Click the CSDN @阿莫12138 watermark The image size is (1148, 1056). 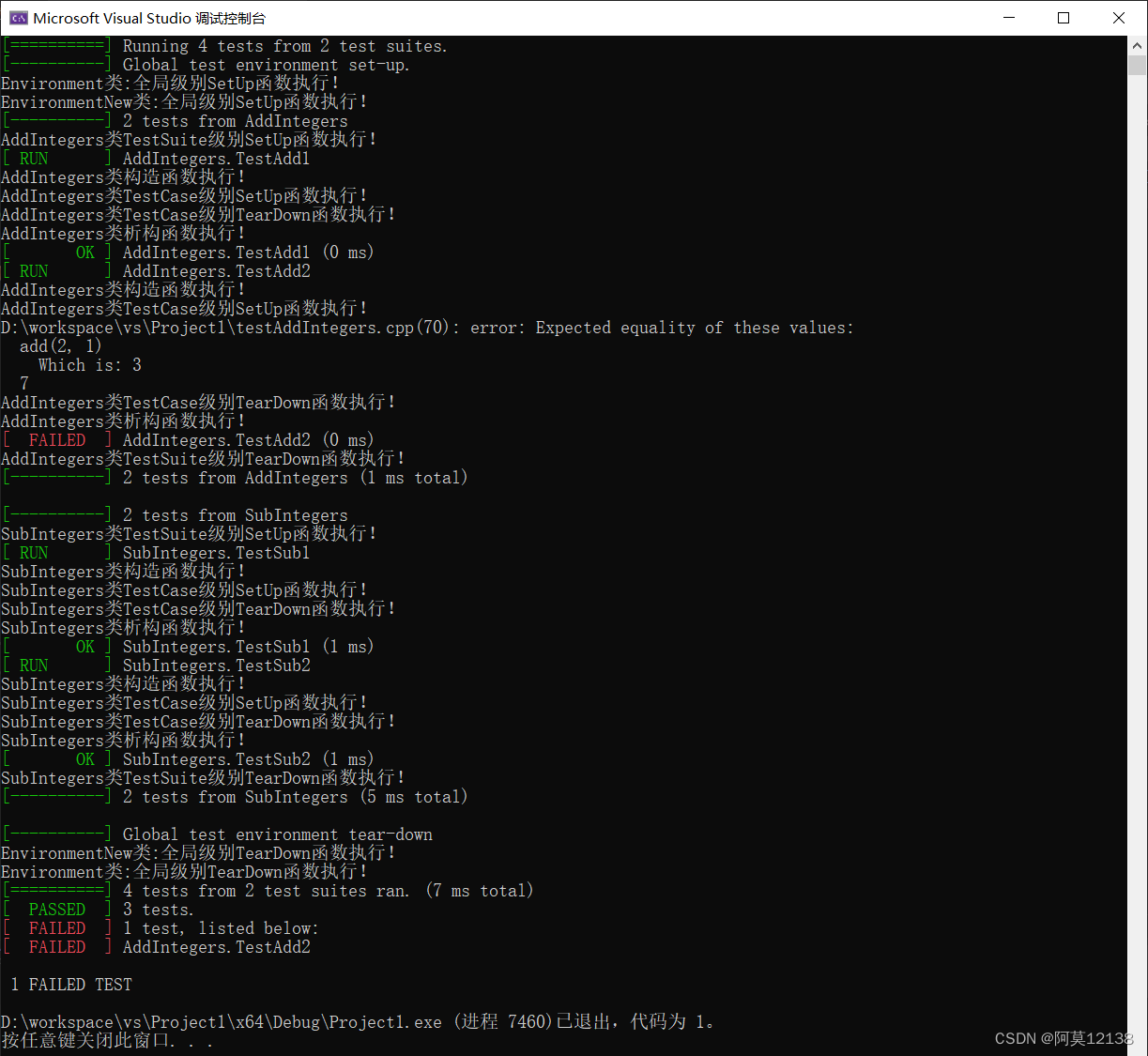tap(1065, 1038)
